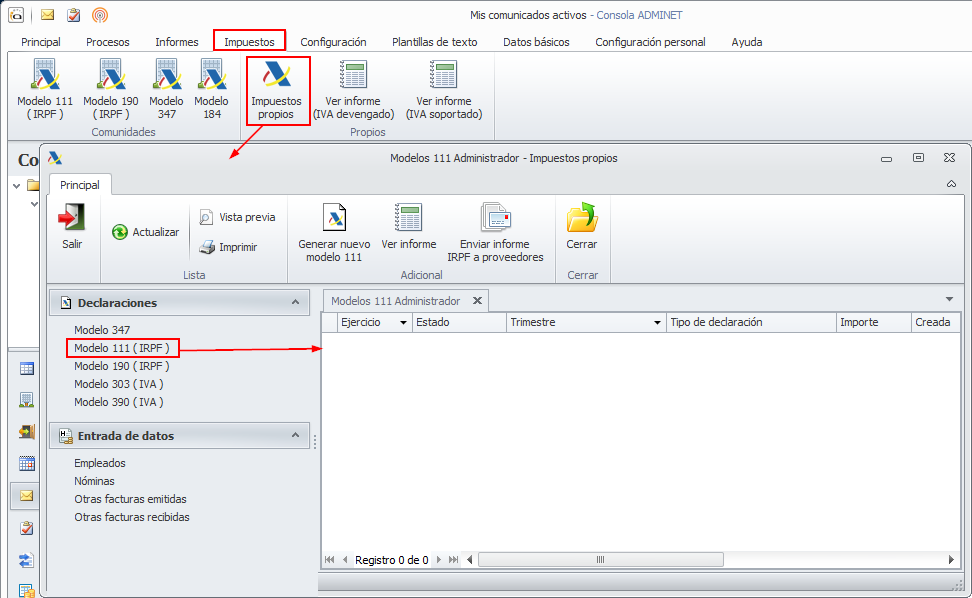
Task: Open Ver informe (IVA soportado)
Action: click(444, 89)
